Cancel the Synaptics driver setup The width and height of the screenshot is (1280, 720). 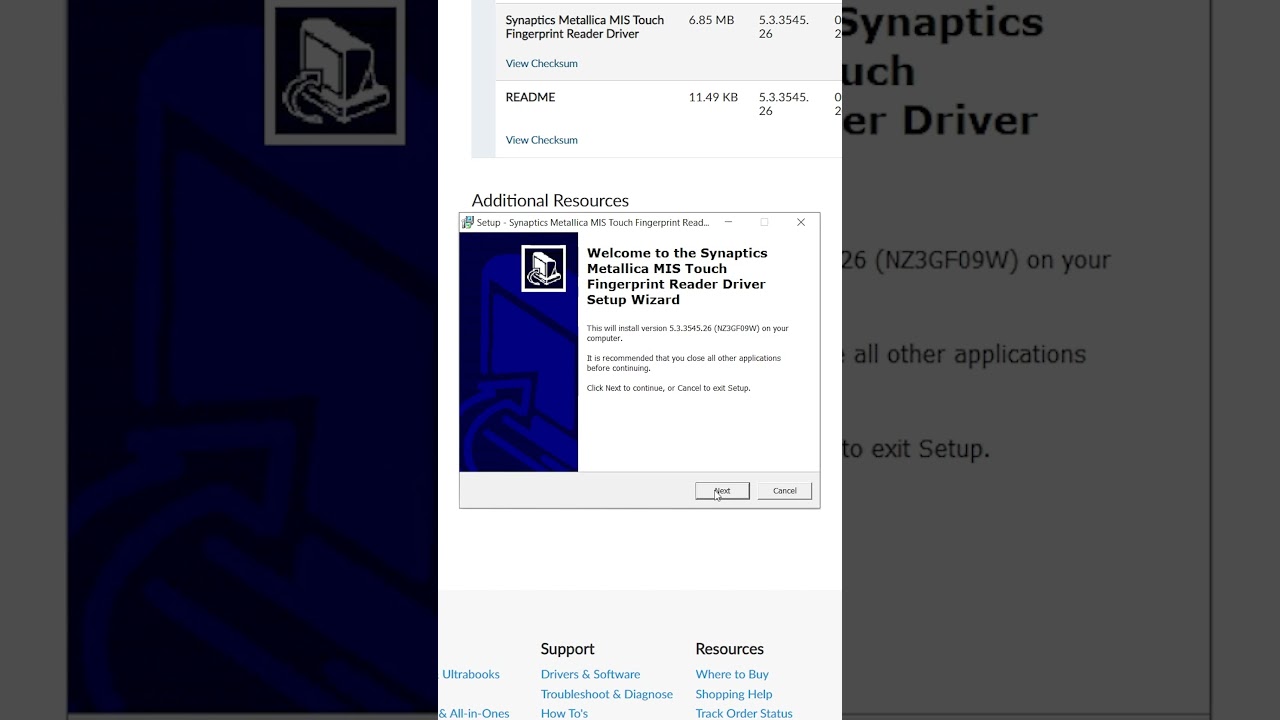coord(785,491)
